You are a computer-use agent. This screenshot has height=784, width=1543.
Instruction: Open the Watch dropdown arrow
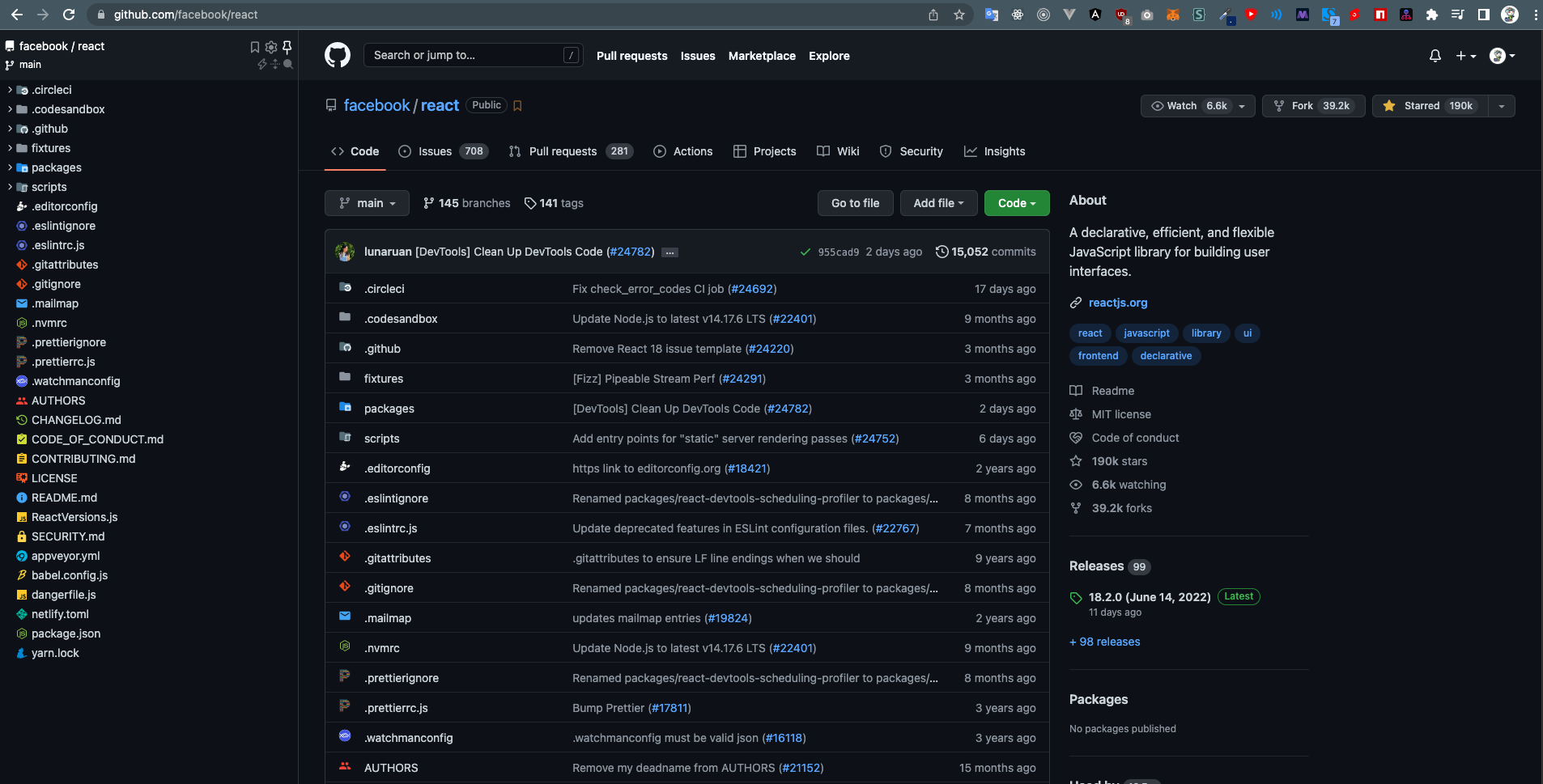pyautogui.click(x=1243, y=106)
